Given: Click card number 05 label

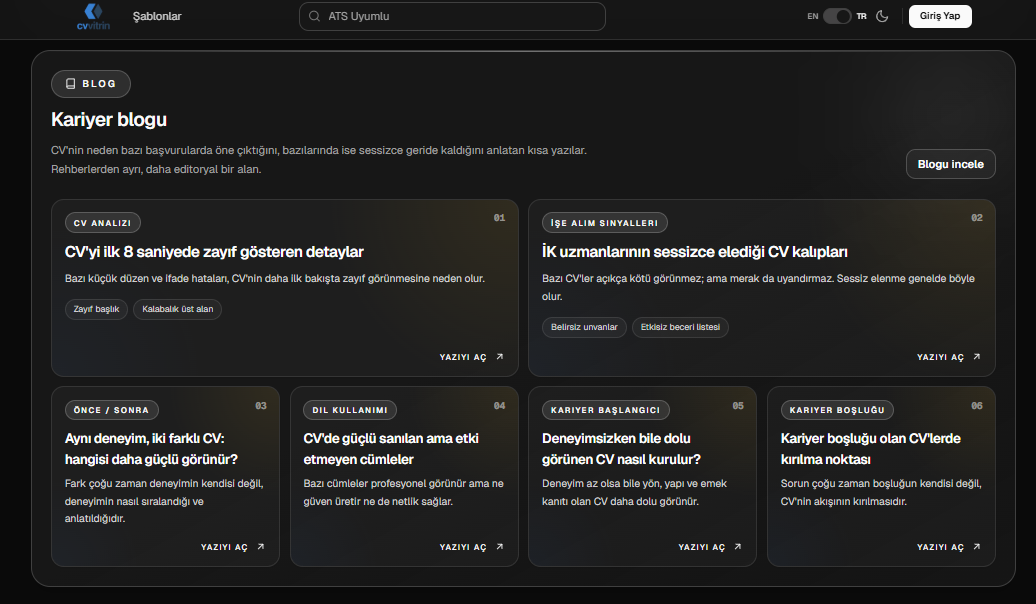Looking at the screenshot, I should pos(738,406).
